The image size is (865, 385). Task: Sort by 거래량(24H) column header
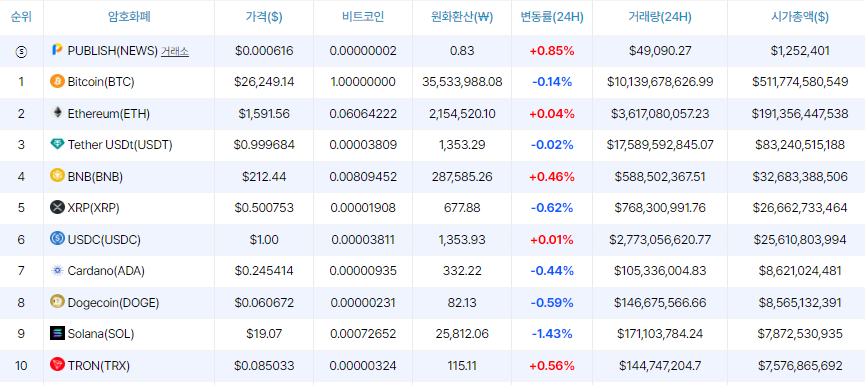(x=660, y=17)
